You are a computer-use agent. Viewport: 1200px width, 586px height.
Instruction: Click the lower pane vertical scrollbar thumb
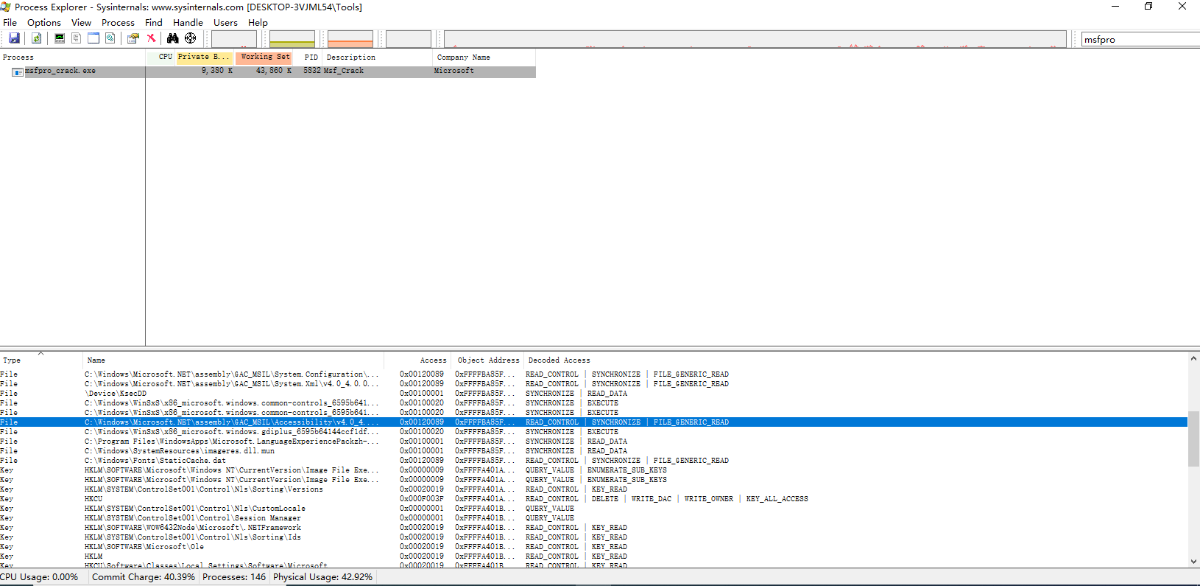point(1193,437)
